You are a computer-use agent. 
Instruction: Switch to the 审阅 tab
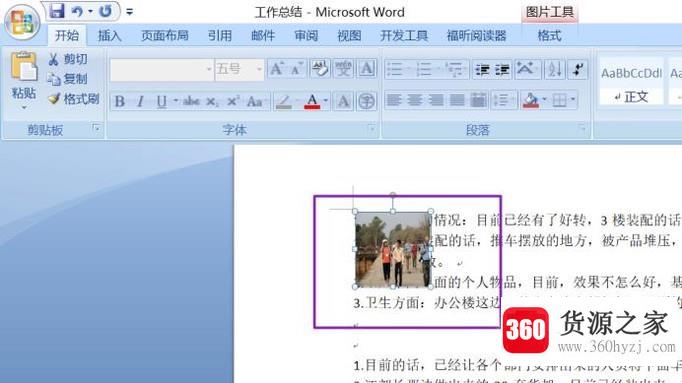(306, 36)
